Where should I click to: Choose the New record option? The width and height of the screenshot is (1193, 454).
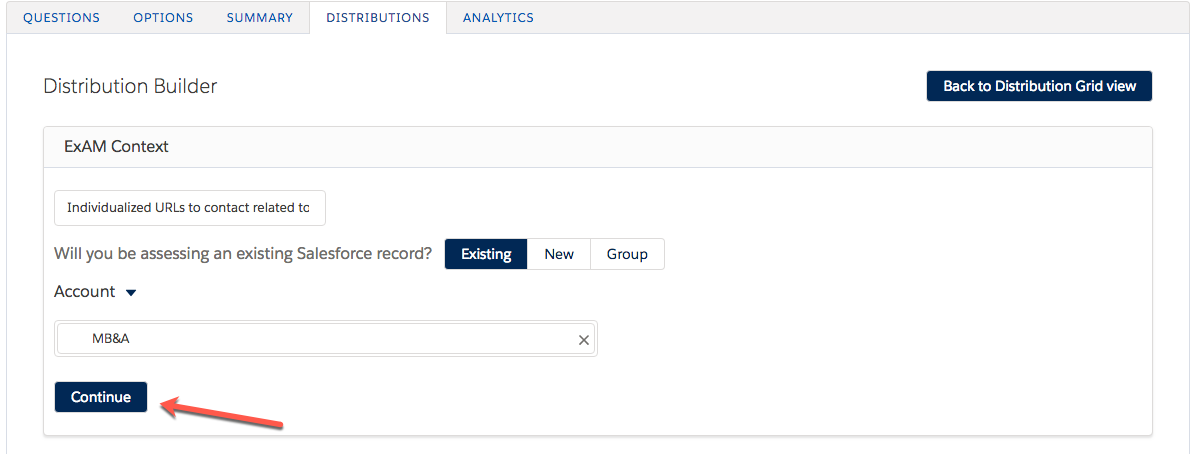559,254
